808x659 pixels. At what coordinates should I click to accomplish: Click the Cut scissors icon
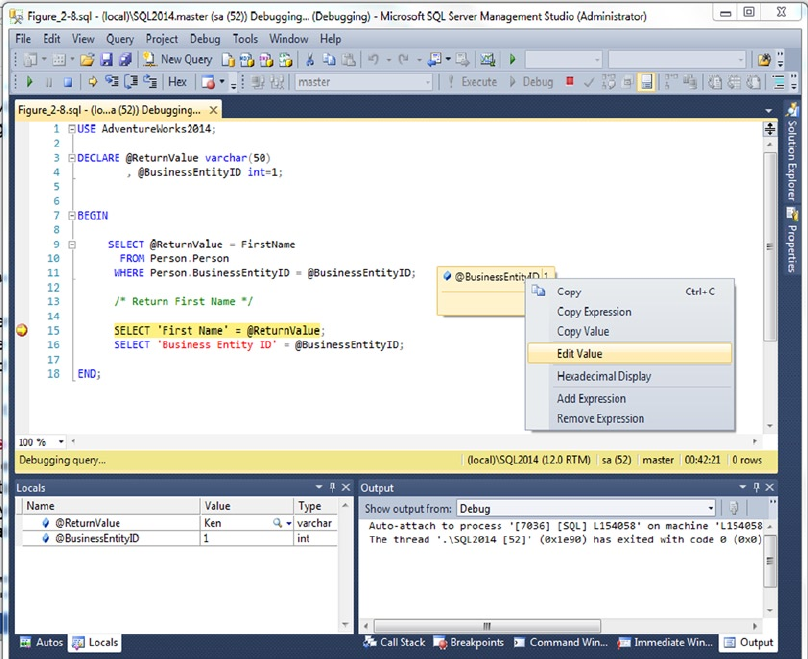[x=311, y=59]
